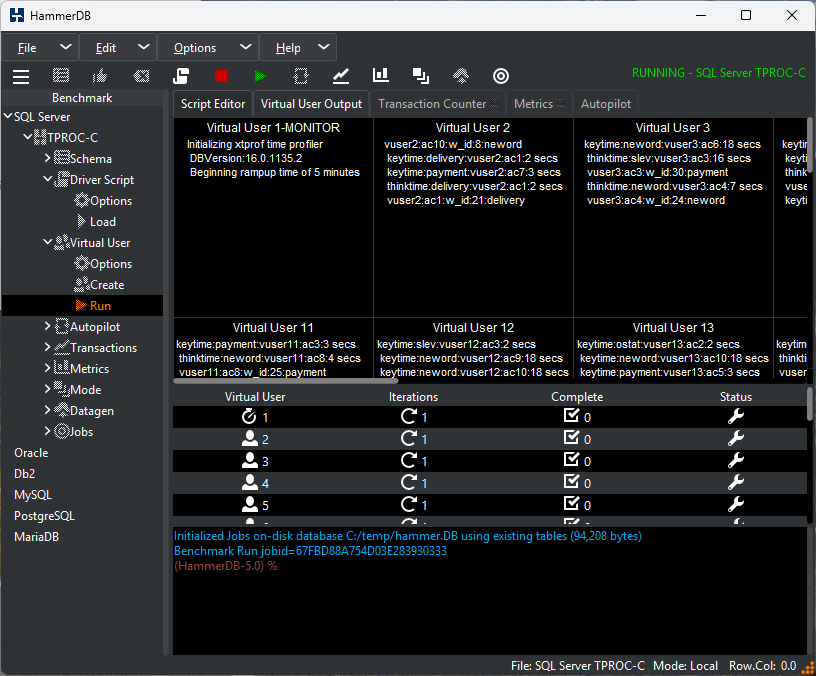Expand the Jobs tree node arrow
This screenshot has height=676, width=816.
[47, 430]
